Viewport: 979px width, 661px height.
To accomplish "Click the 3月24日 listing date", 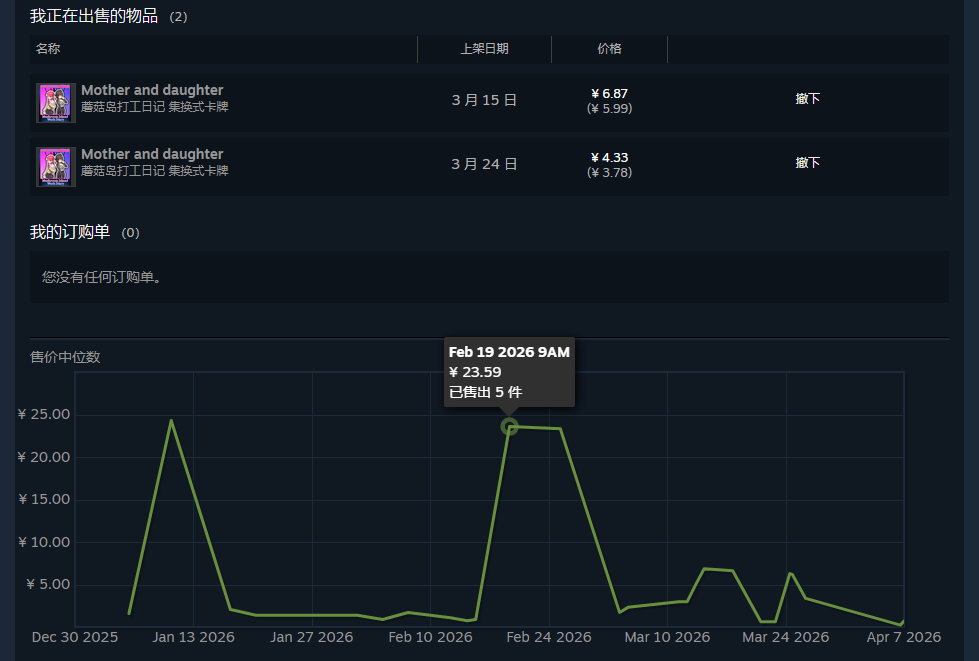I will click(x=484, y=164).
